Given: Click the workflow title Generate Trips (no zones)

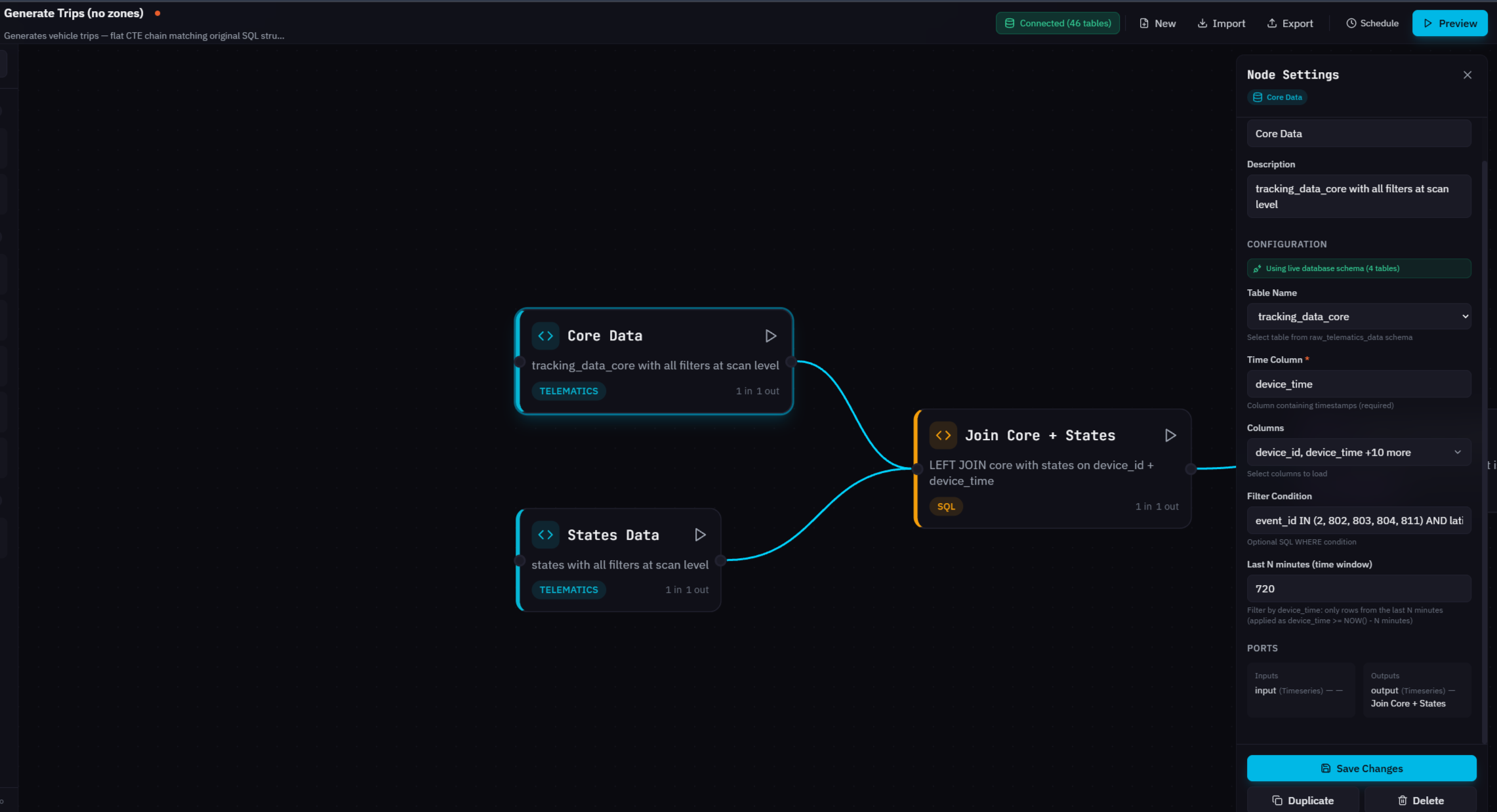Looking at the screenshot, I should coord(73,13).
